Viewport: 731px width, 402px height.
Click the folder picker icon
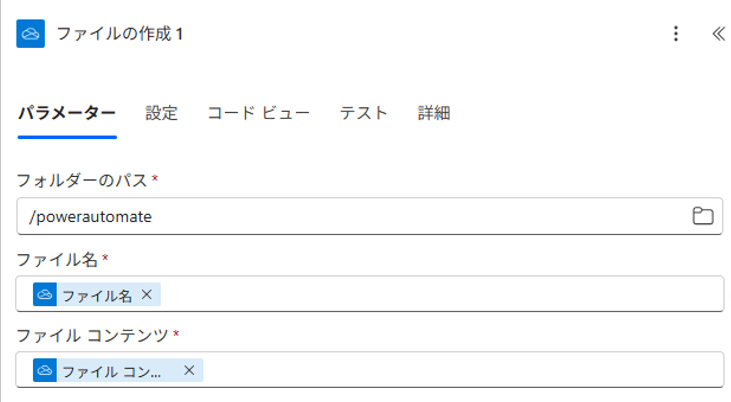point(702,216)
